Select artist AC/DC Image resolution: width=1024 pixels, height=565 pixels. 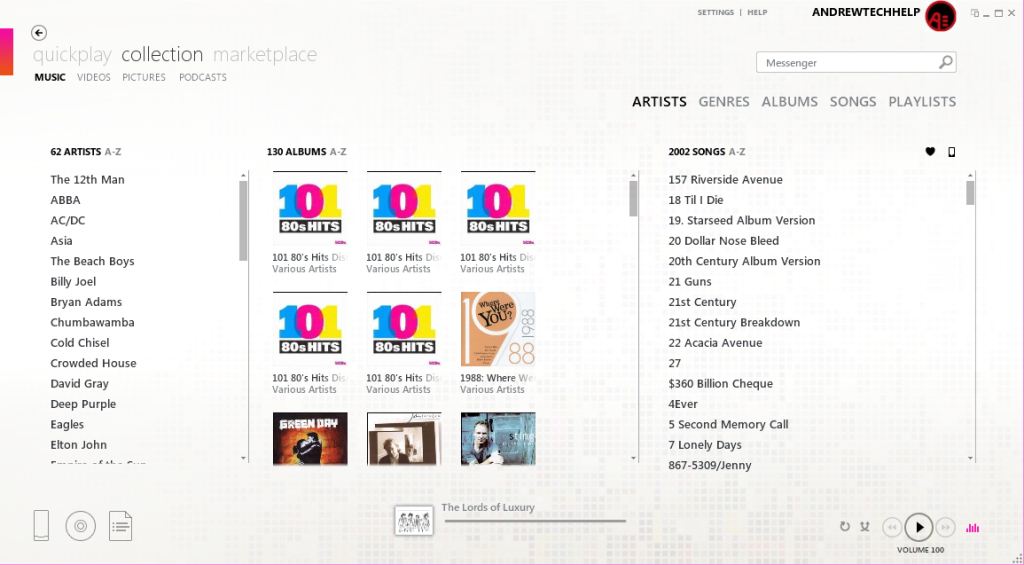[67, 220]
